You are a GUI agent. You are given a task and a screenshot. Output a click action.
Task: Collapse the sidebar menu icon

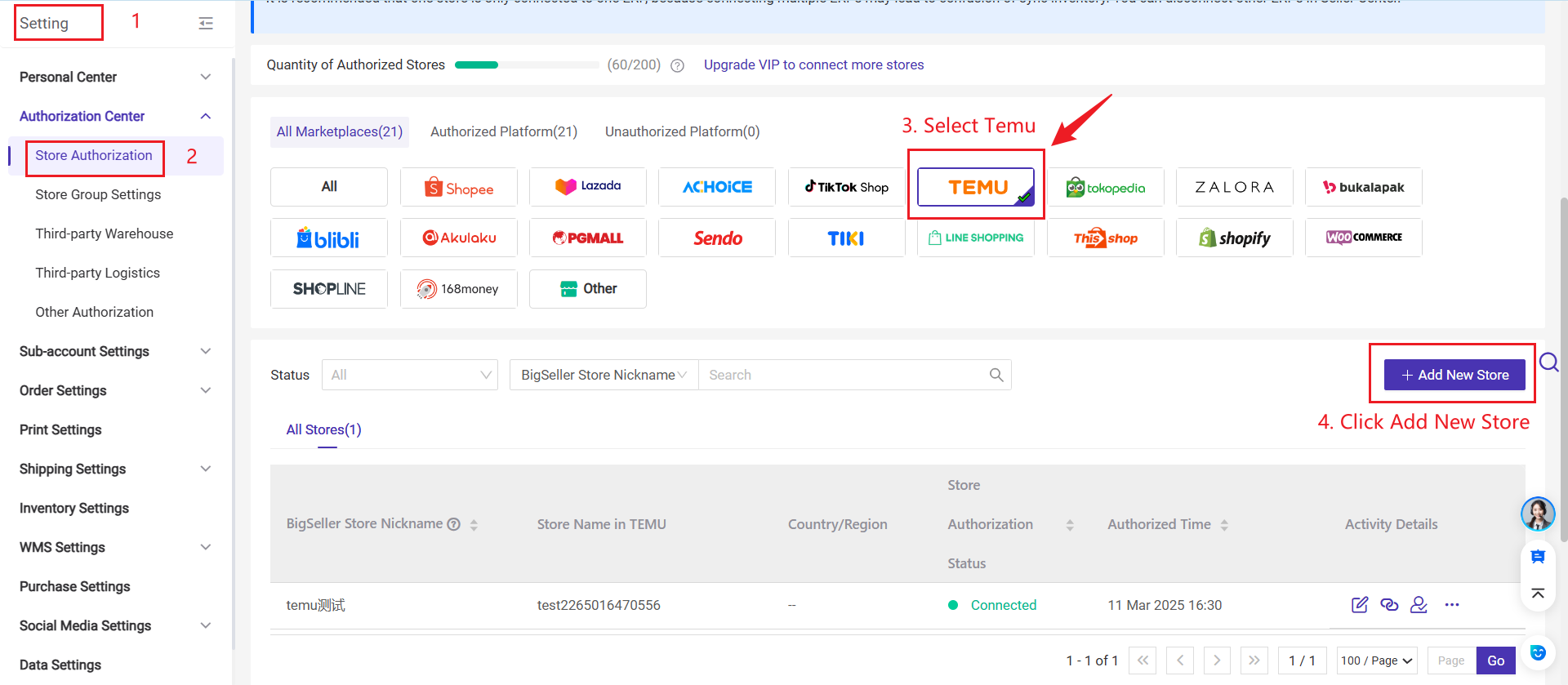point(206,24)
